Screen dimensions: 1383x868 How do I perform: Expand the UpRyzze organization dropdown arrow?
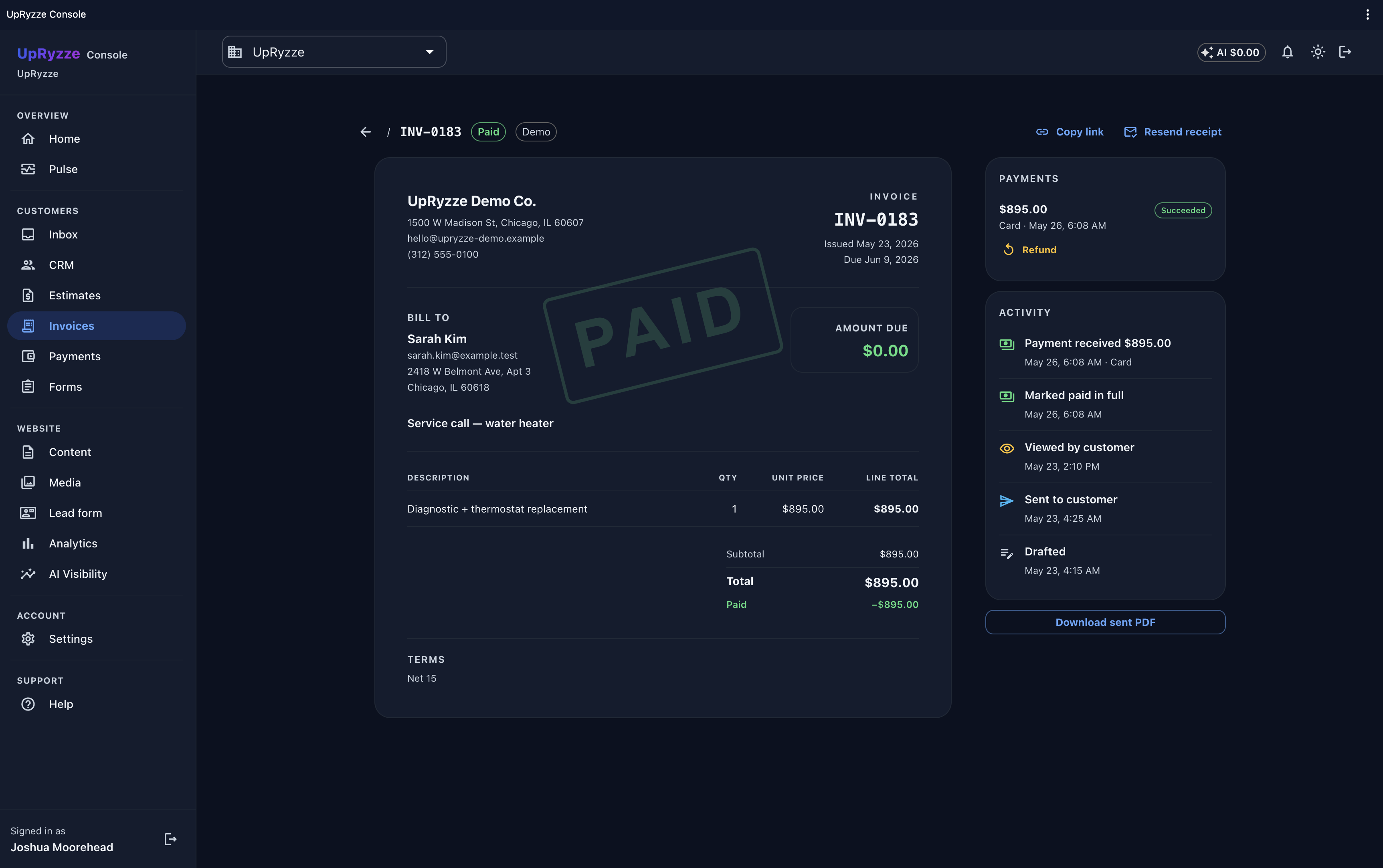coord(429,52)
